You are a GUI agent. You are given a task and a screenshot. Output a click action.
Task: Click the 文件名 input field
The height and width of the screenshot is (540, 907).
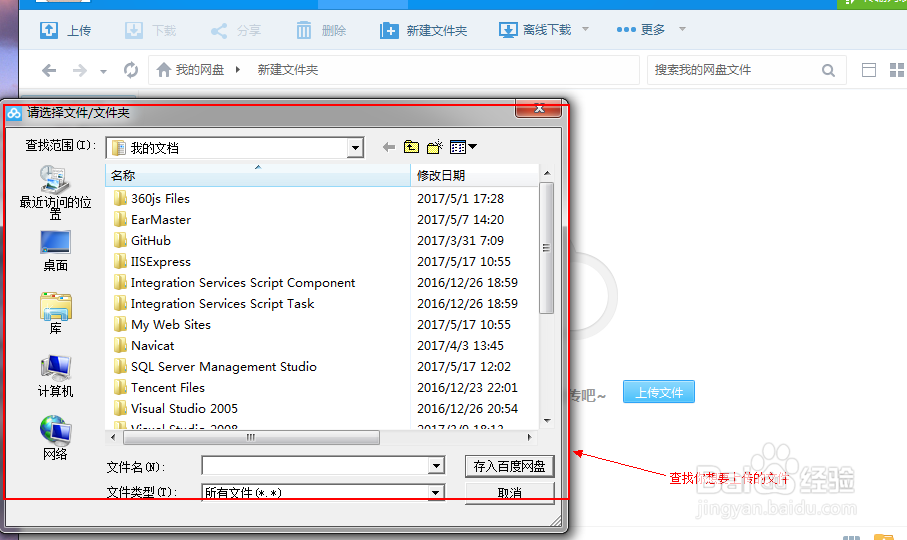[316, 465]
